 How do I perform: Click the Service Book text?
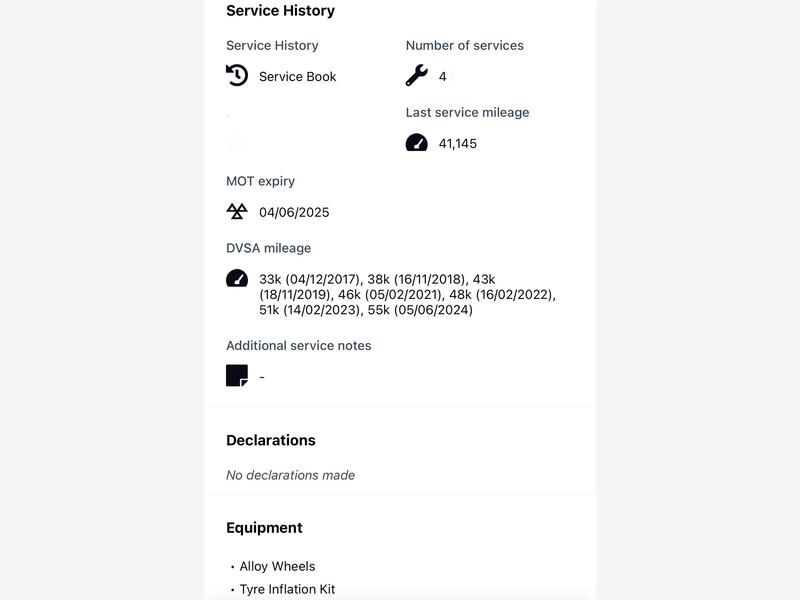pos(297,77)
